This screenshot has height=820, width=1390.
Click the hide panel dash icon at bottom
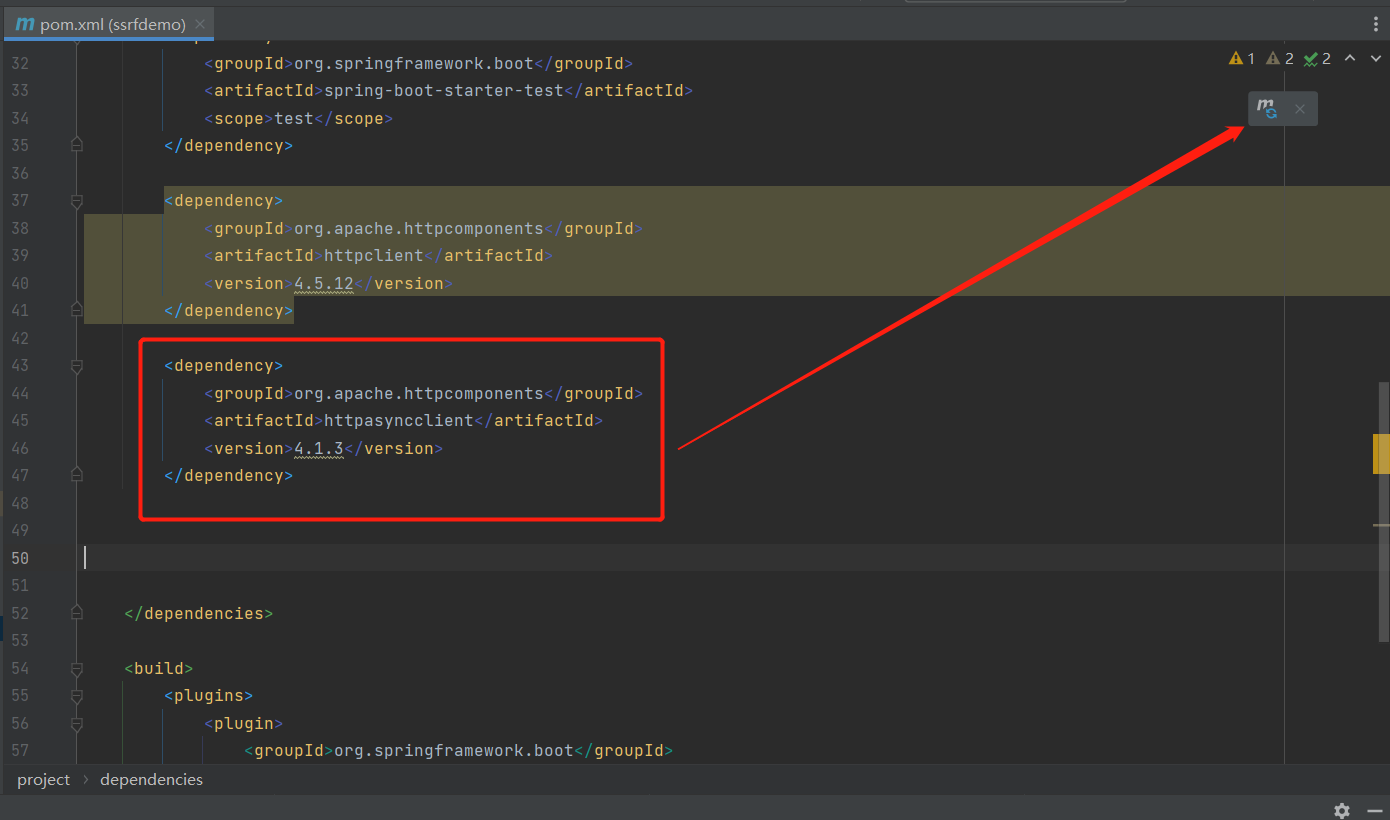pyautogui.click(x=1375, y=810)
